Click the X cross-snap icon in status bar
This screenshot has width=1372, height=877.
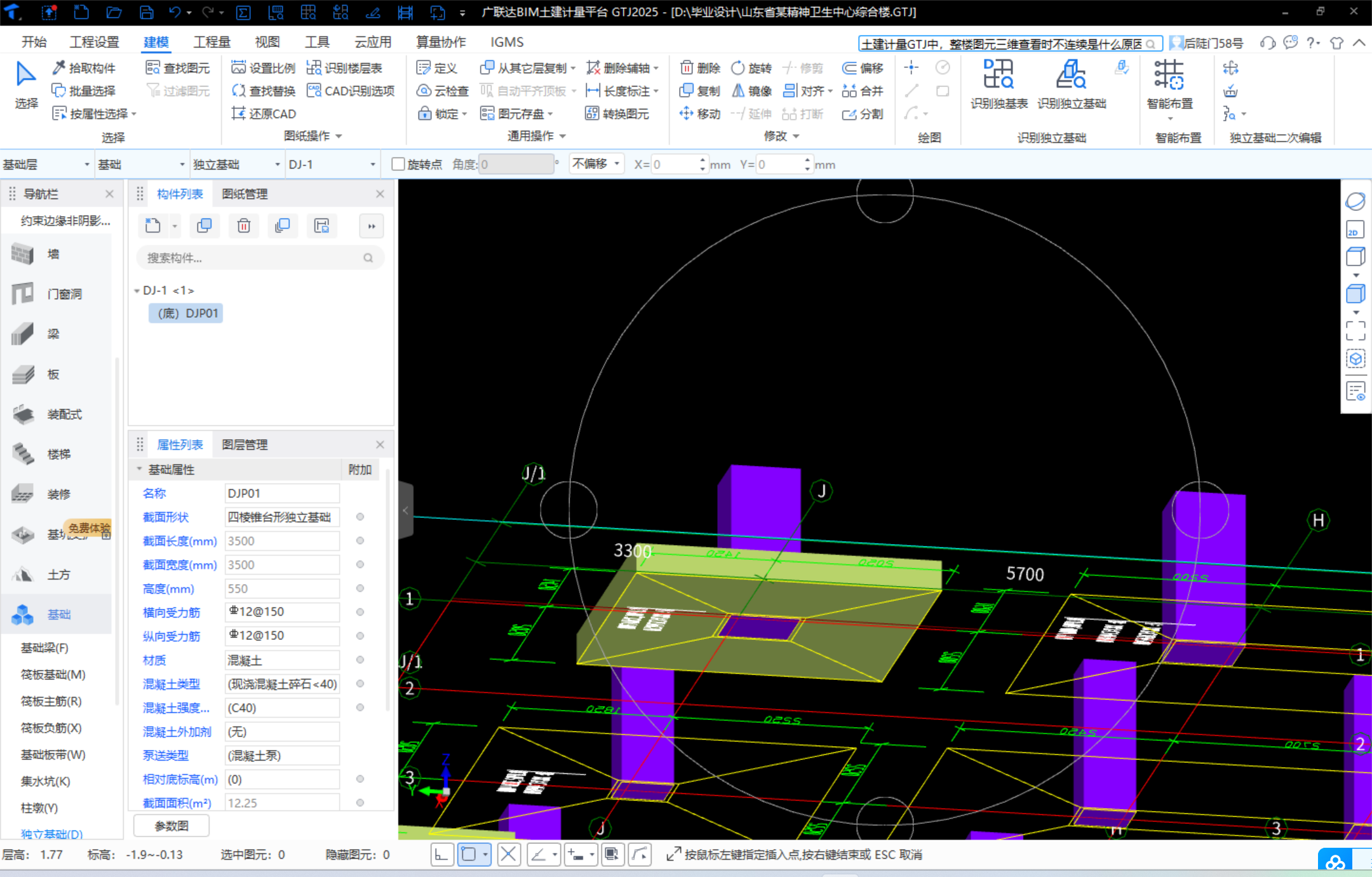click(x=508, y=855)
